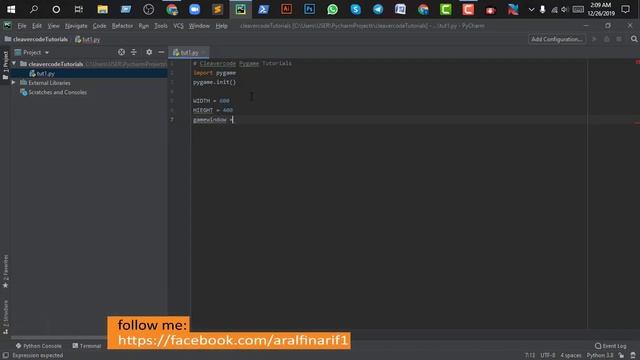Click the facebook.com/aralfinarif1 link

pos(233,340)
